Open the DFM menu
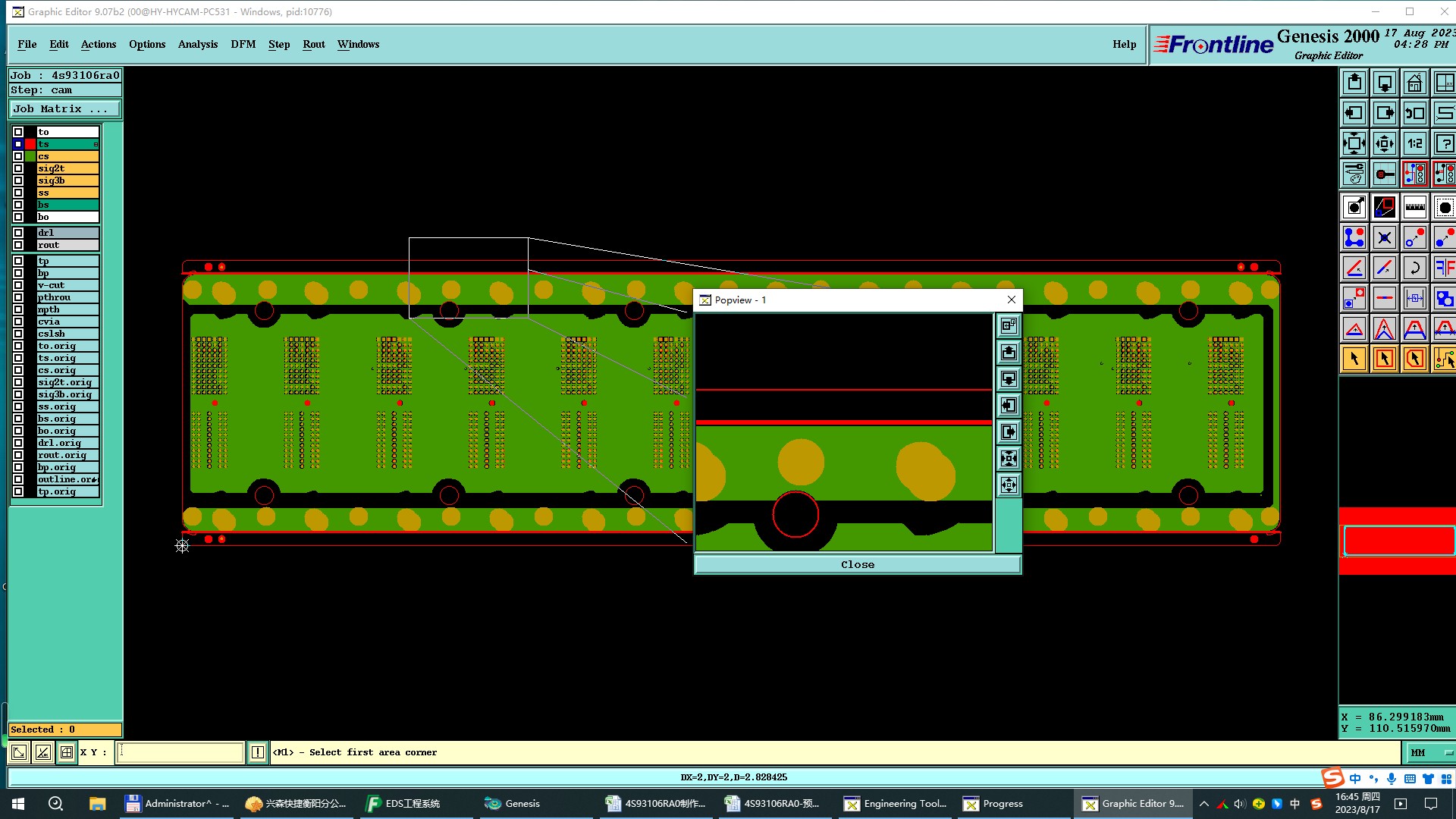Image resolution: width=1456 pixels, height=819 pixels. [243, 44]
